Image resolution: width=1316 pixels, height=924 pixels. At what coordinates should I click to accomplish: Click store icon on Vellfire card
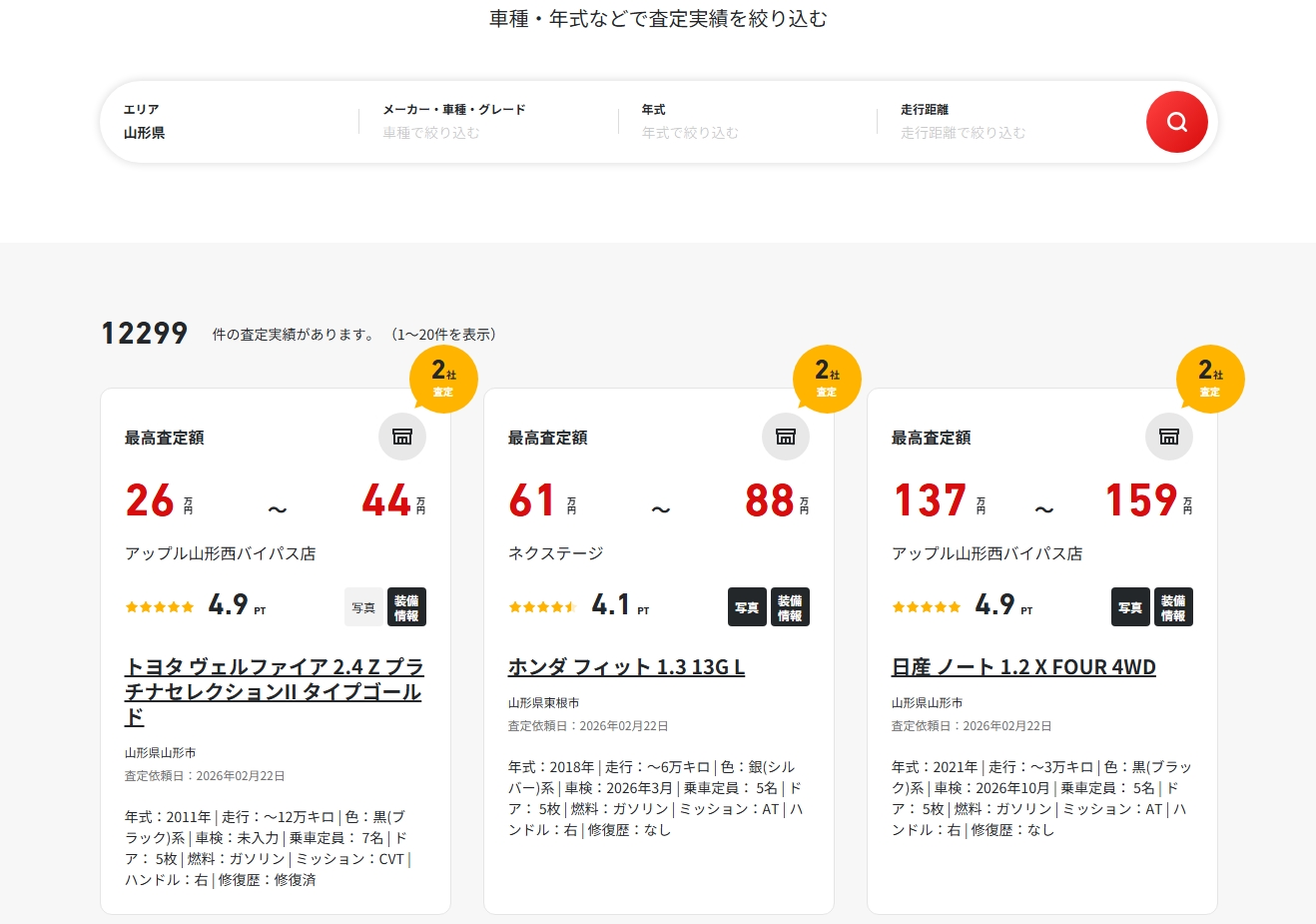coord(402,437)
